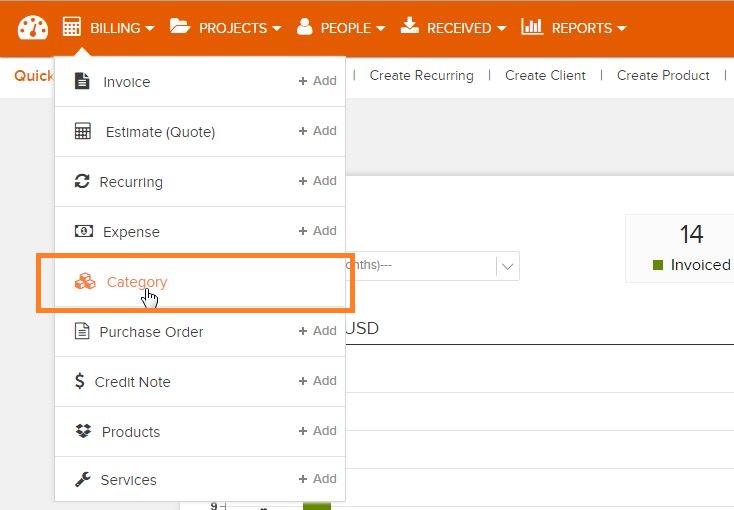Select Purchase Order from Billing menu
The width and height of the screenshot is (734, 510).
151,332
